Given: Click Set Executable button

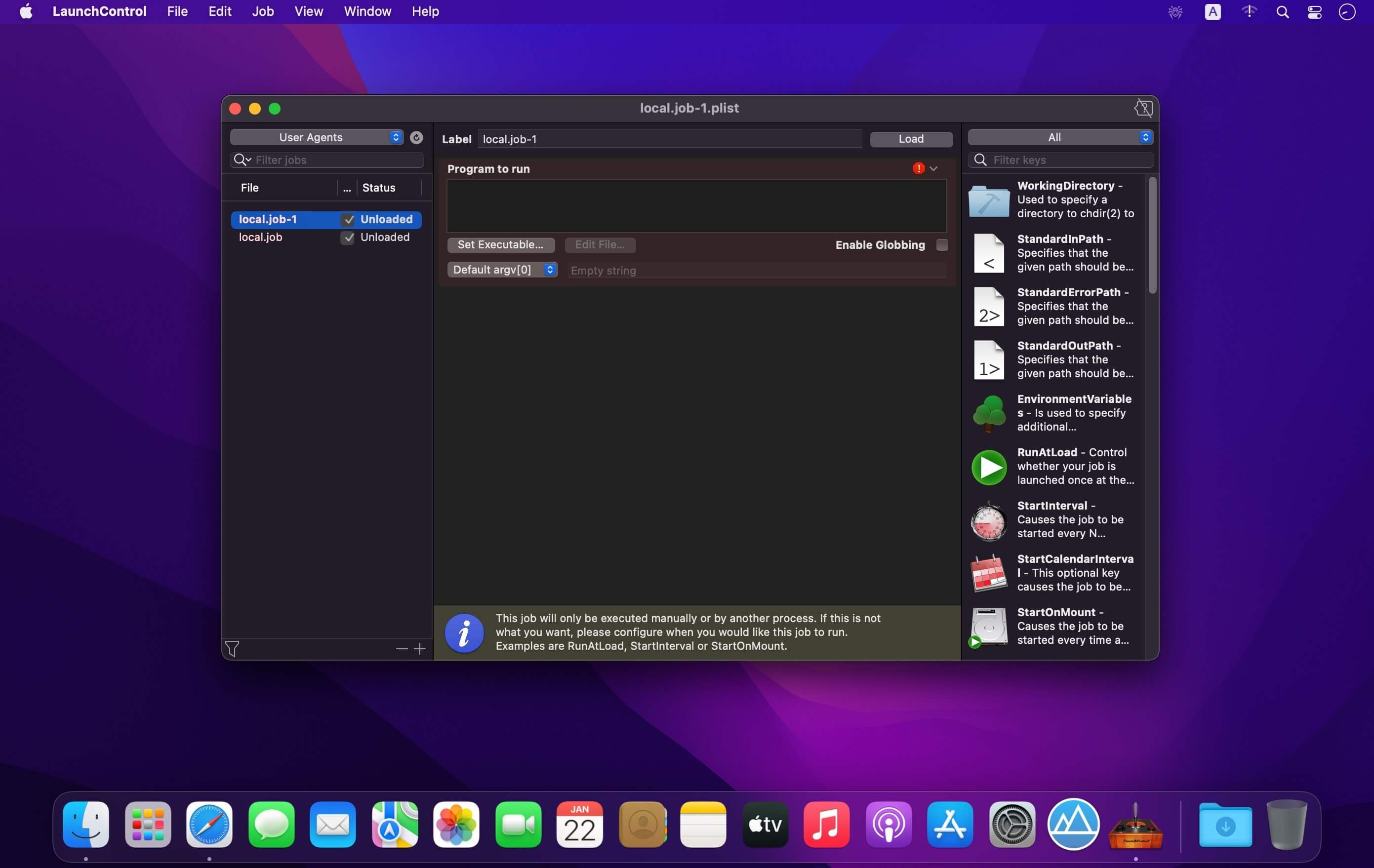Looking at the screenshot, I should [500, 245].
